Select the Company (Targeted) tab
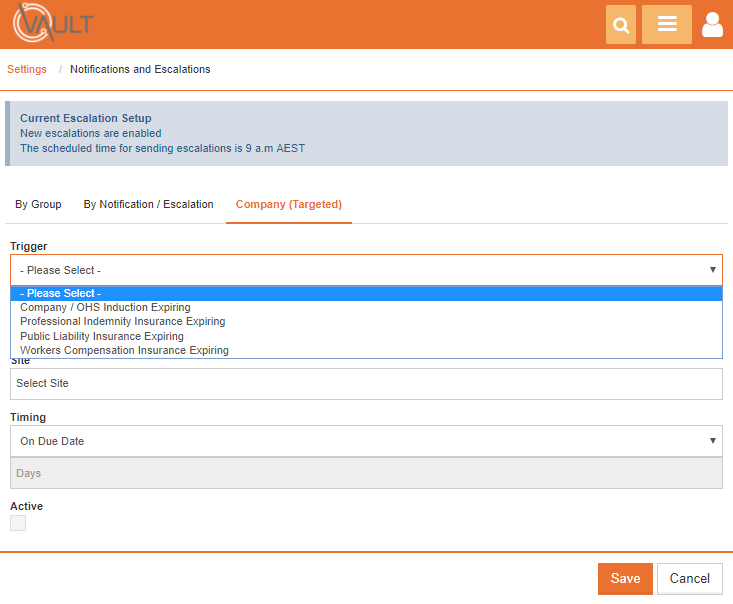Screen dimensions: 733x604 tap(289, 204)
